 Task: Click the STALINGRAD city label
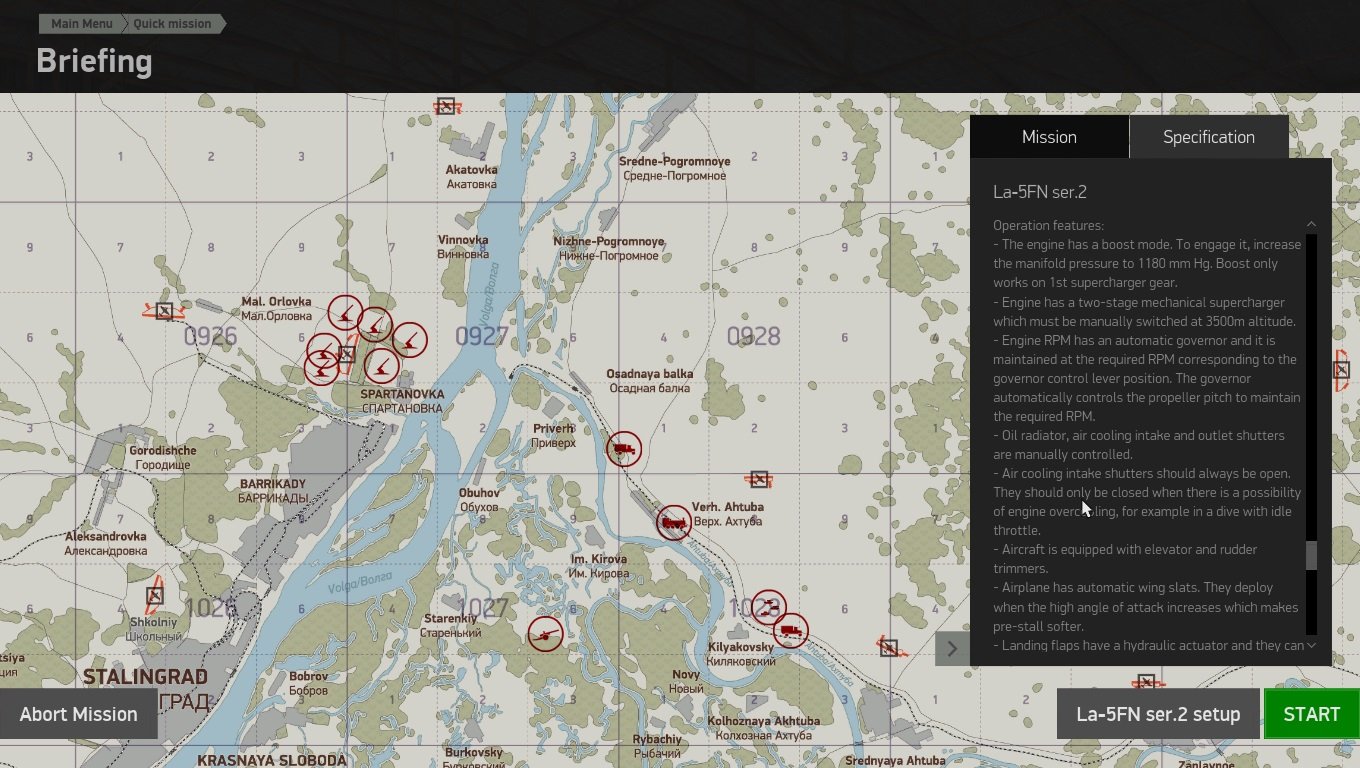point(146,677)
